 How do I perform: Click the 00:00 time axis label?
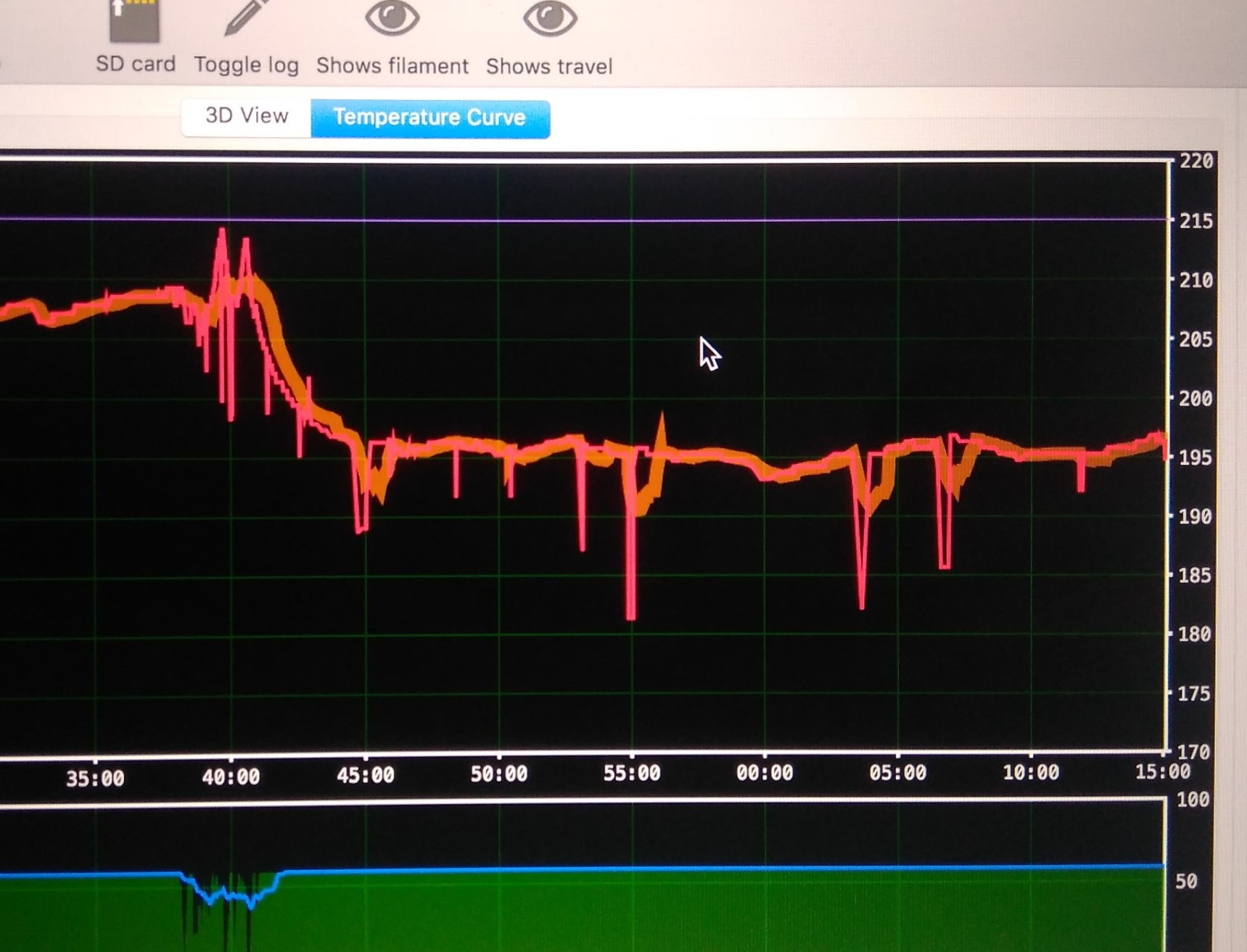765,774
